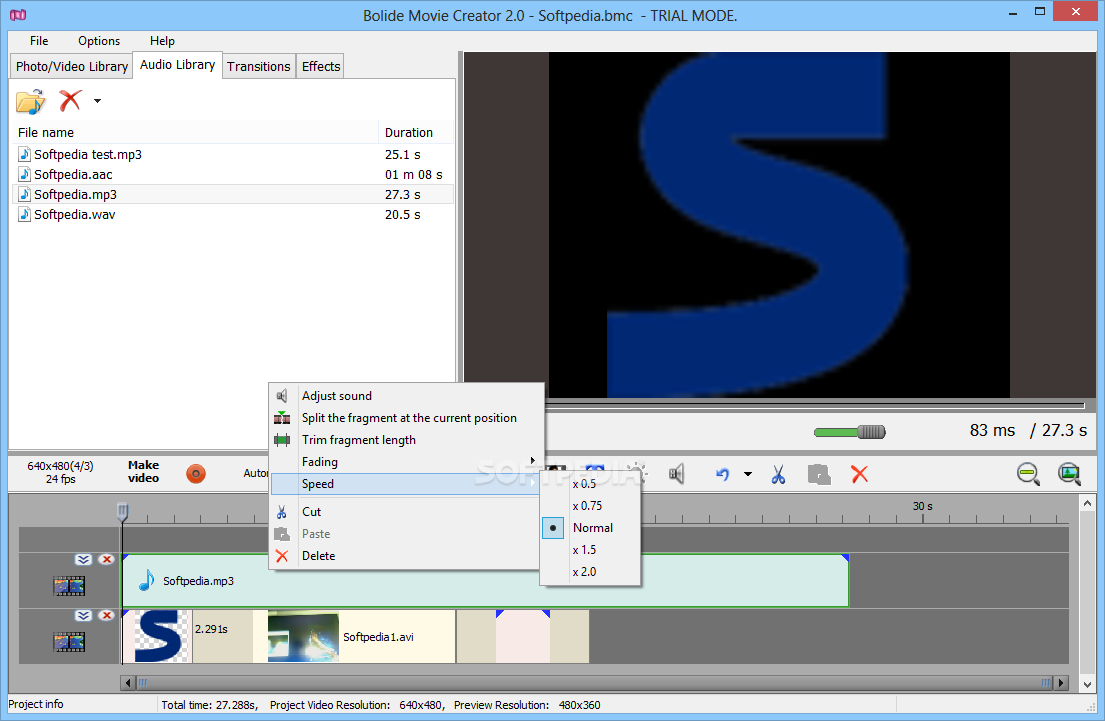Start recording with the red record button
The height and width of the screenshot is (721, 1105).
click(x=196, y=474)
